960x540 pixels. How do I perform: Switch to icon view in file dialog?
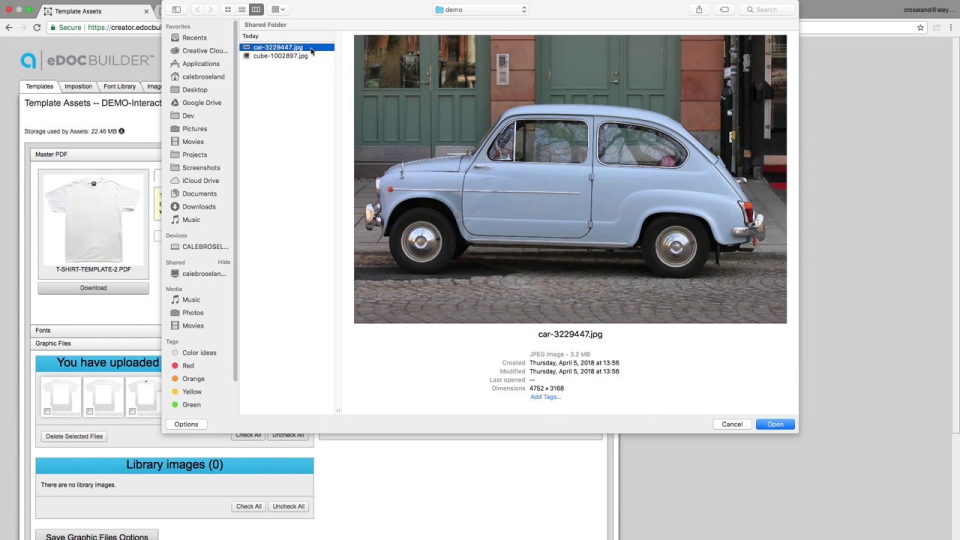228,9
